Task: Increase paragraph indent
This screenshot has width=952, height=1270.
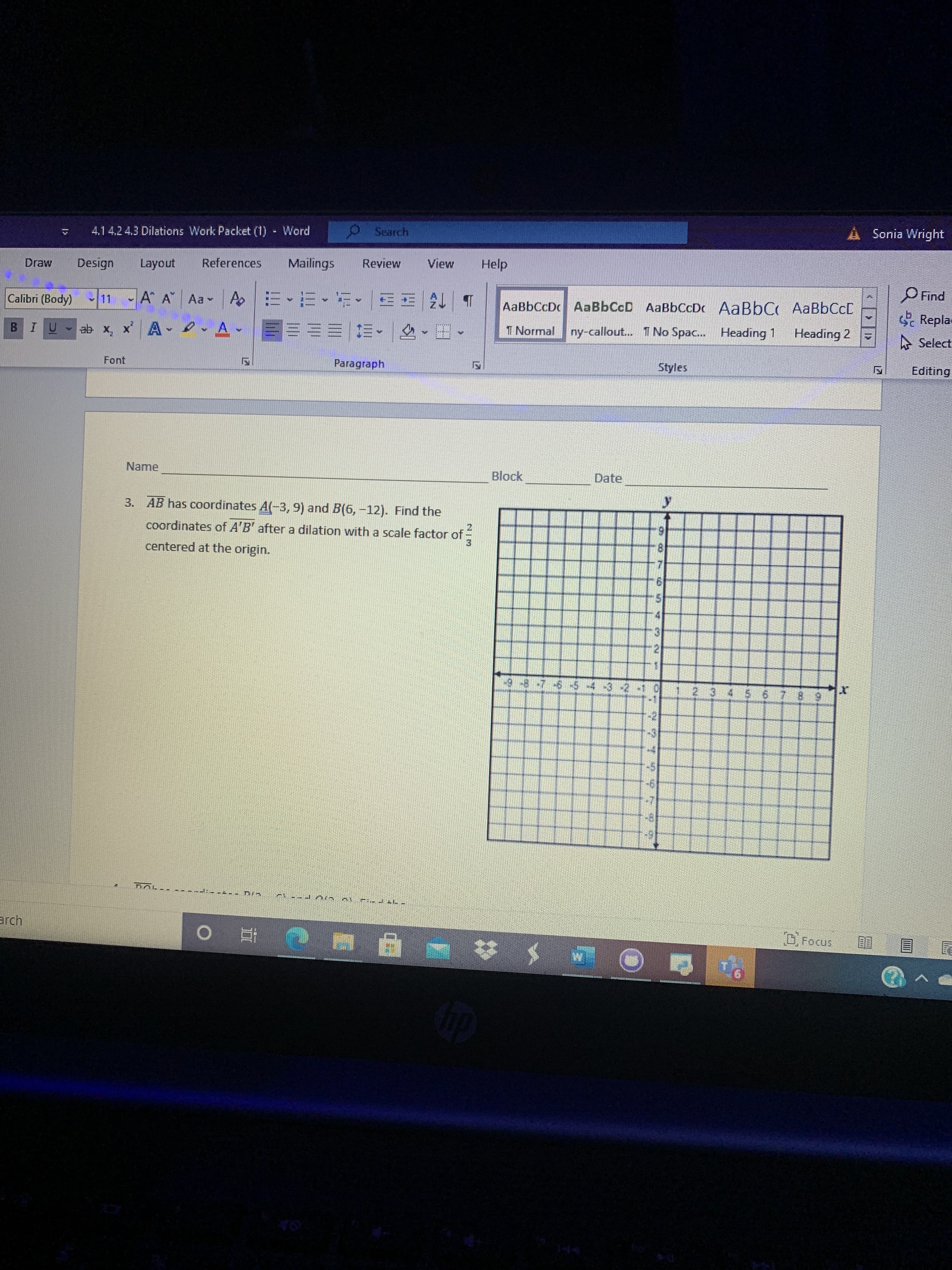Action: click(x=407, y=301)
